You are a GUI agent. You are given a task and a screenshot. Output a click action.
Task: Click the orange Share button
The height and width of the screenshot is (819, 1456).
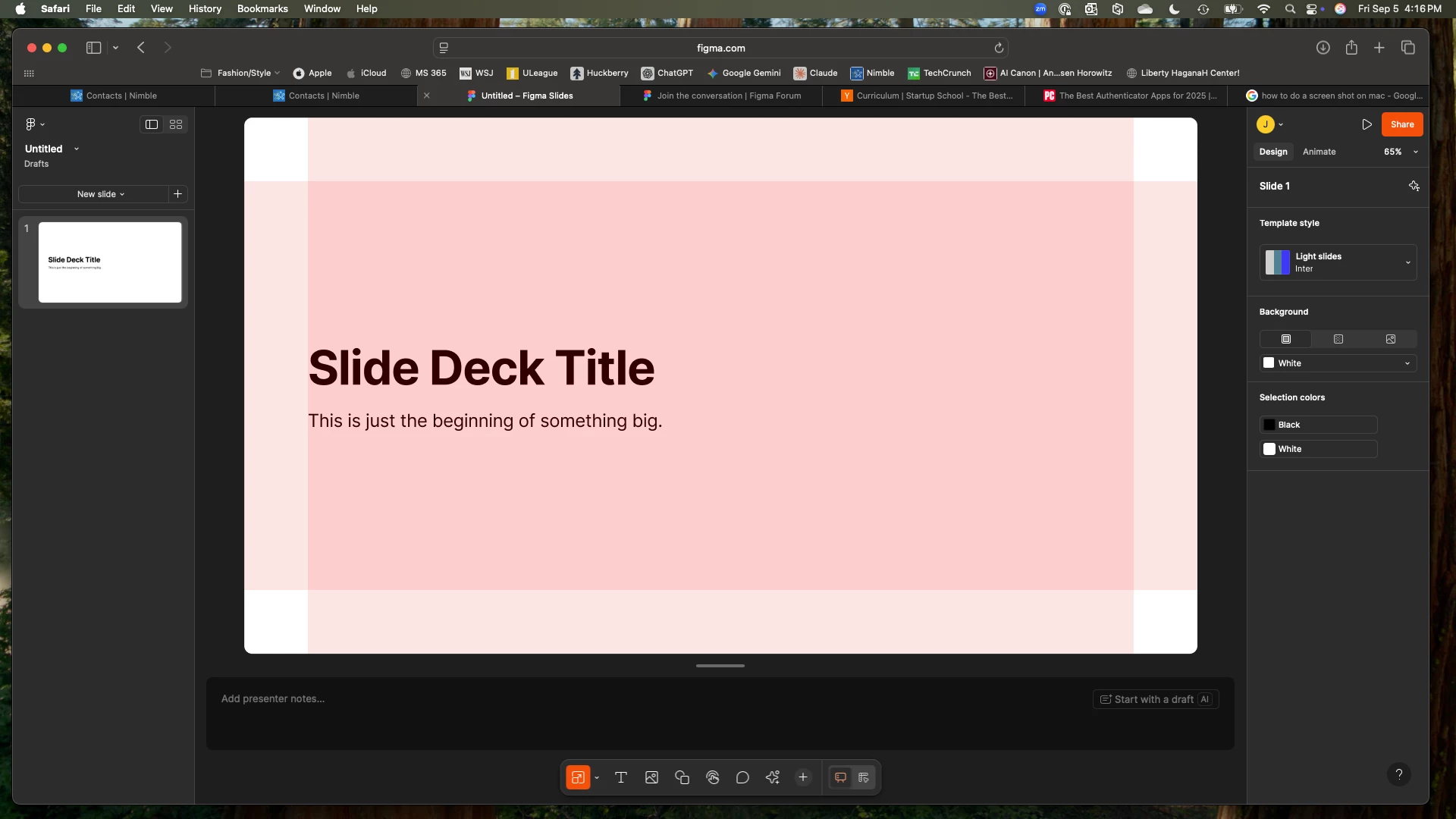[1401, 124]
